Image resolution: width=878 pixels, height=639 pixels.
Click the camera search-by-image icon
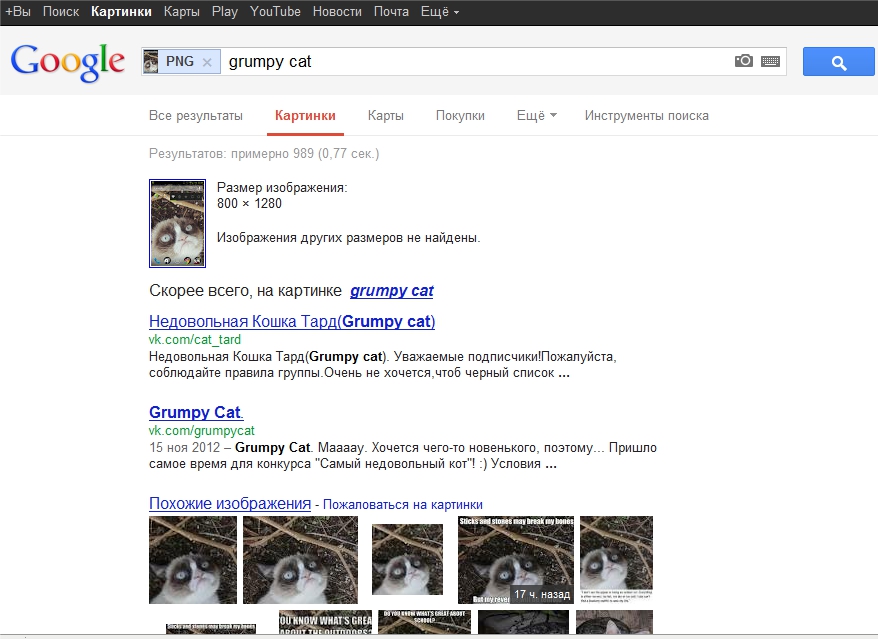click(744, 60)
